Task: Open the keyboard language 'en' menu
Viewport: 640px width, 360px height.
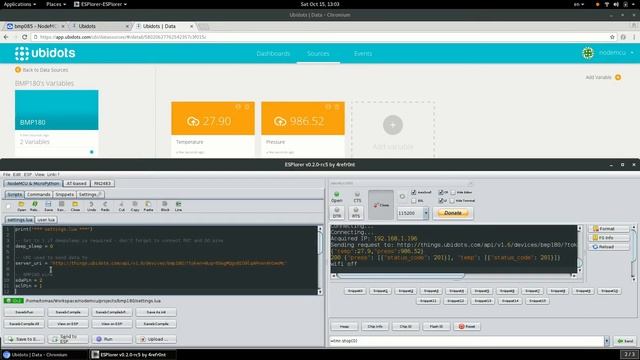Action: [x=579, y=4]
